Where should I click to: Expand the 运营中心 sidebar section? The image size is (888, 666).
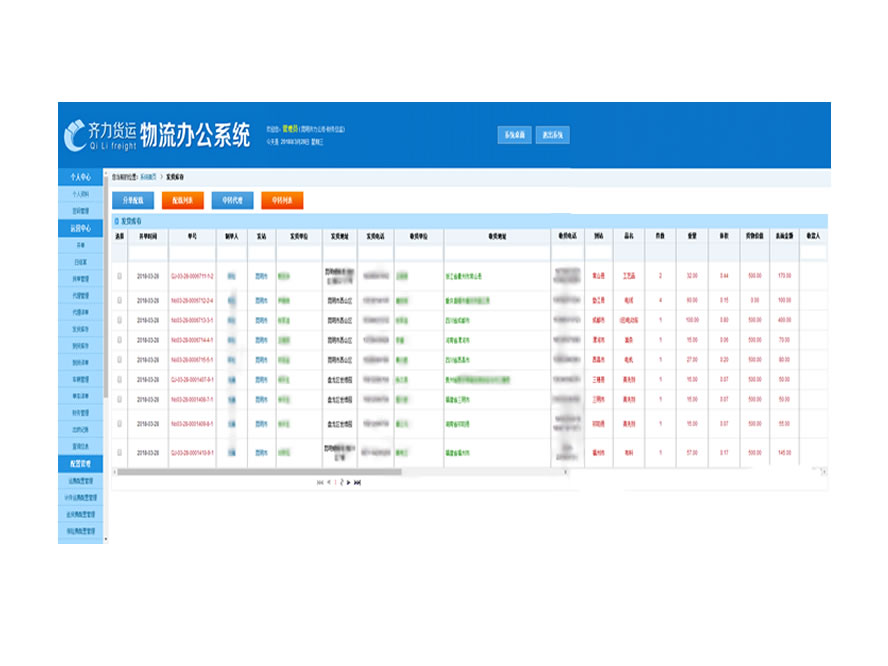click(x=80, y=228)
